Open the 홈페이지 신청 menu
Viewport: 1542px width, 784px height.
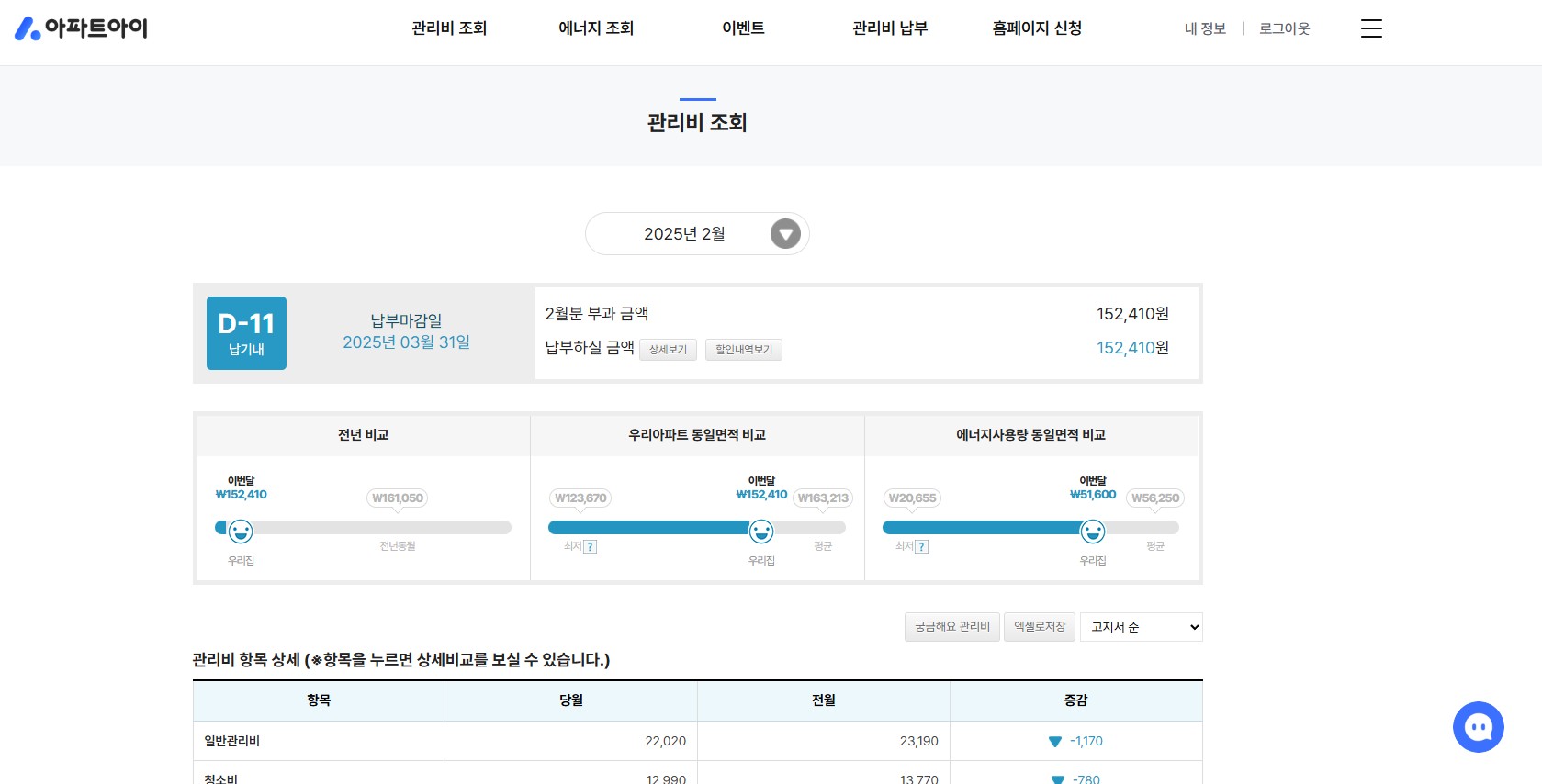pos(1037,28)
